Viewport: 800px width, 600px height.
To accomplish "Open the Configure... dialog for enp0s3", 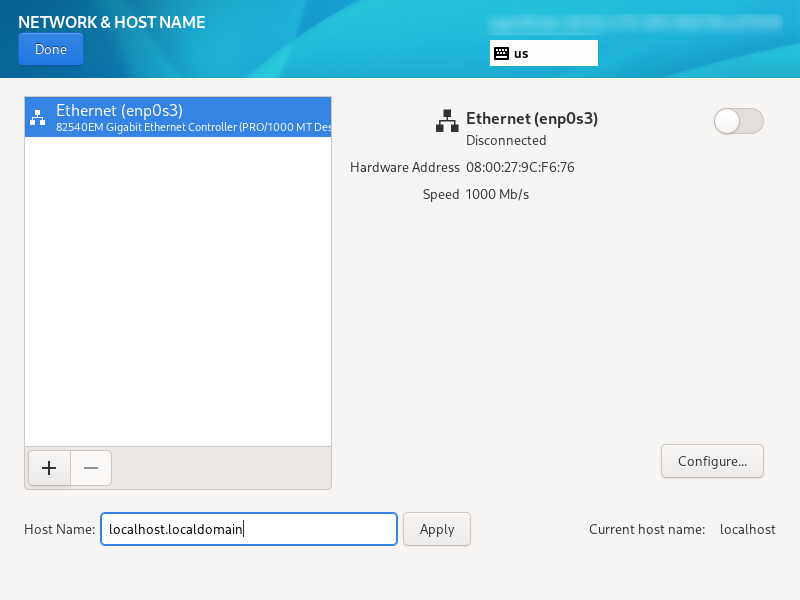I will pos(712,461).
